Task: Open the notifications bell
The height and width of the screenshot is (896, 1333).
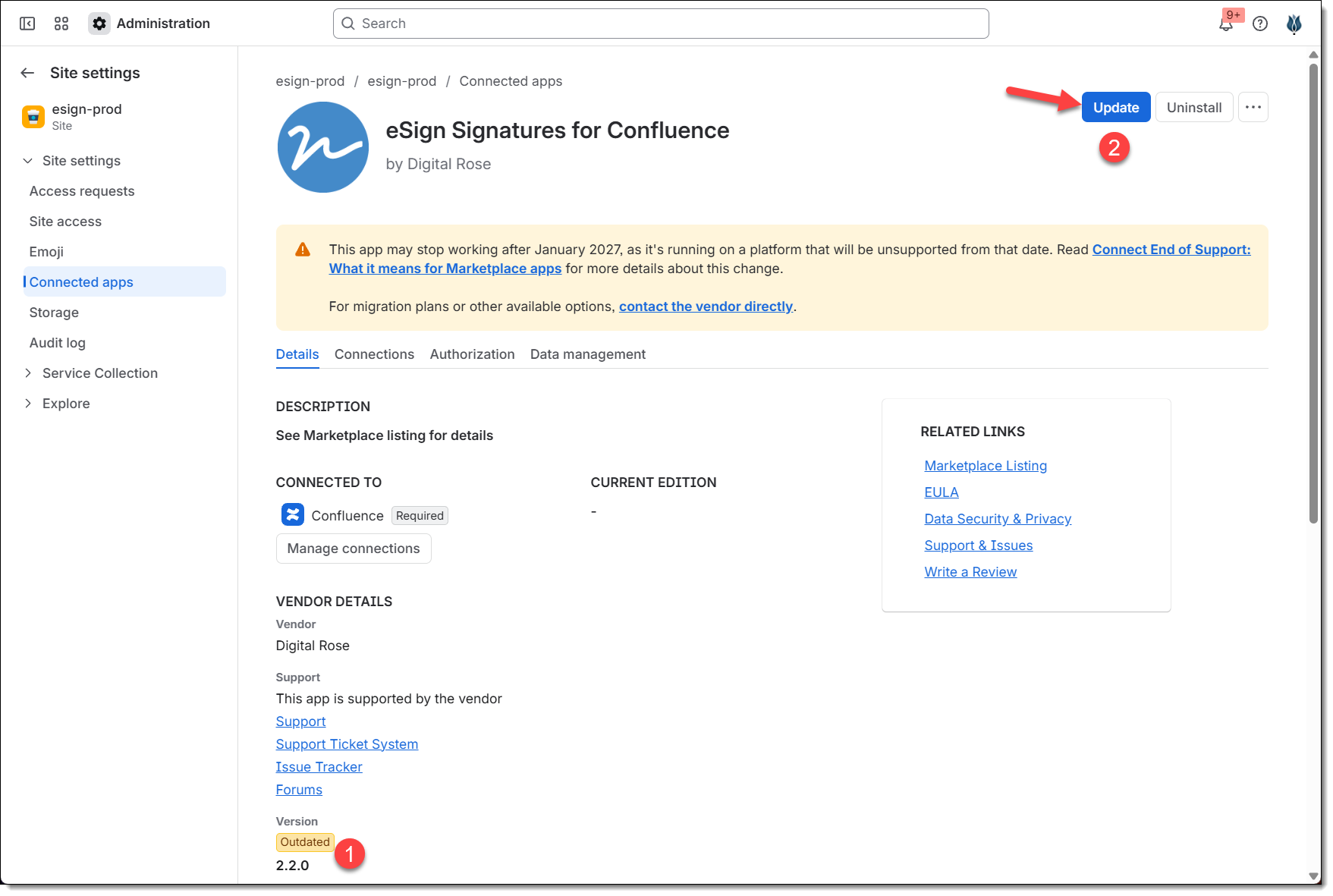Action: 1226,24
